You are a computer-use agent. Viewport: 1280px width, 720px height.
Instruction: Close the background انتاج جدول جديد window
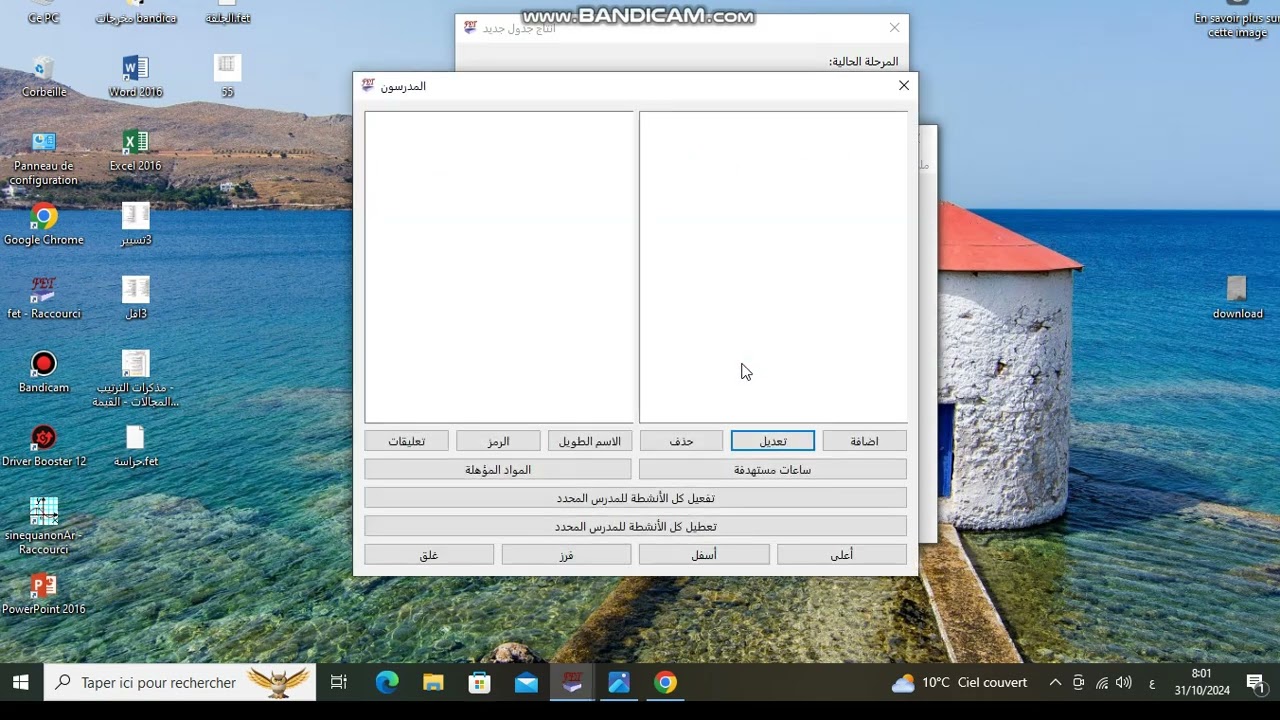(x=895, y=28)
